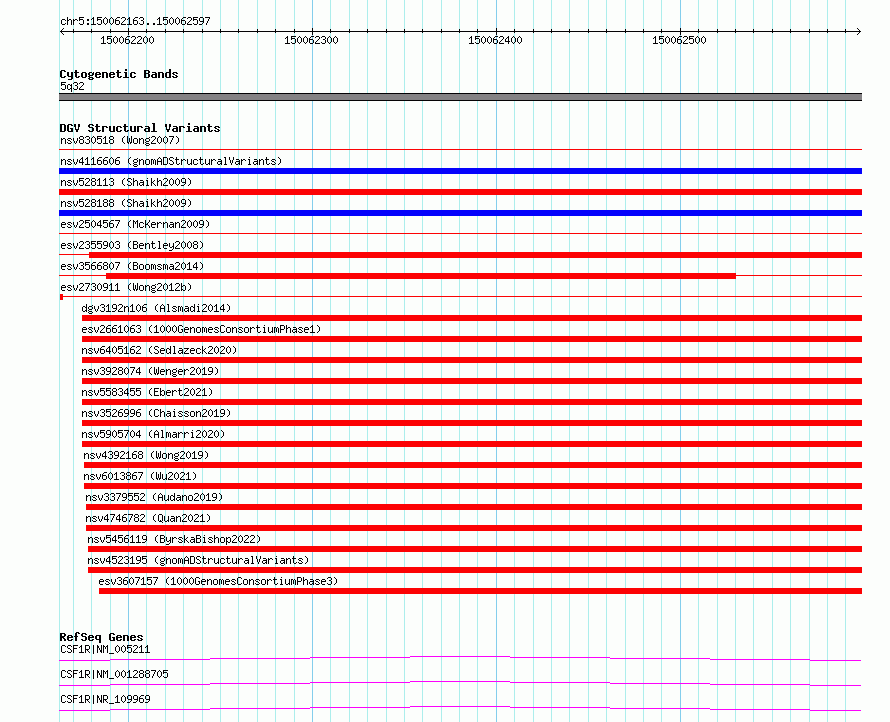The height and width of the screenshot is (722, 890).
Task: Open variant nsv3379552 (Audano2019)
Action: coord(154,497)
